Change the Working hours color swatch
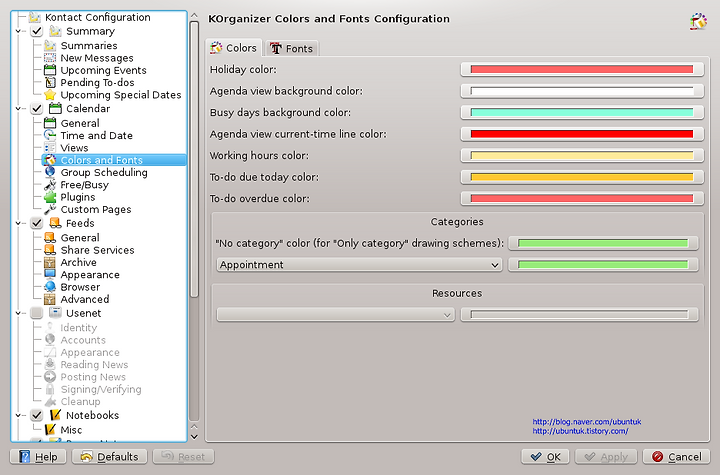The width and height of the screenshot is (720, 475). [x=582, y=155]
